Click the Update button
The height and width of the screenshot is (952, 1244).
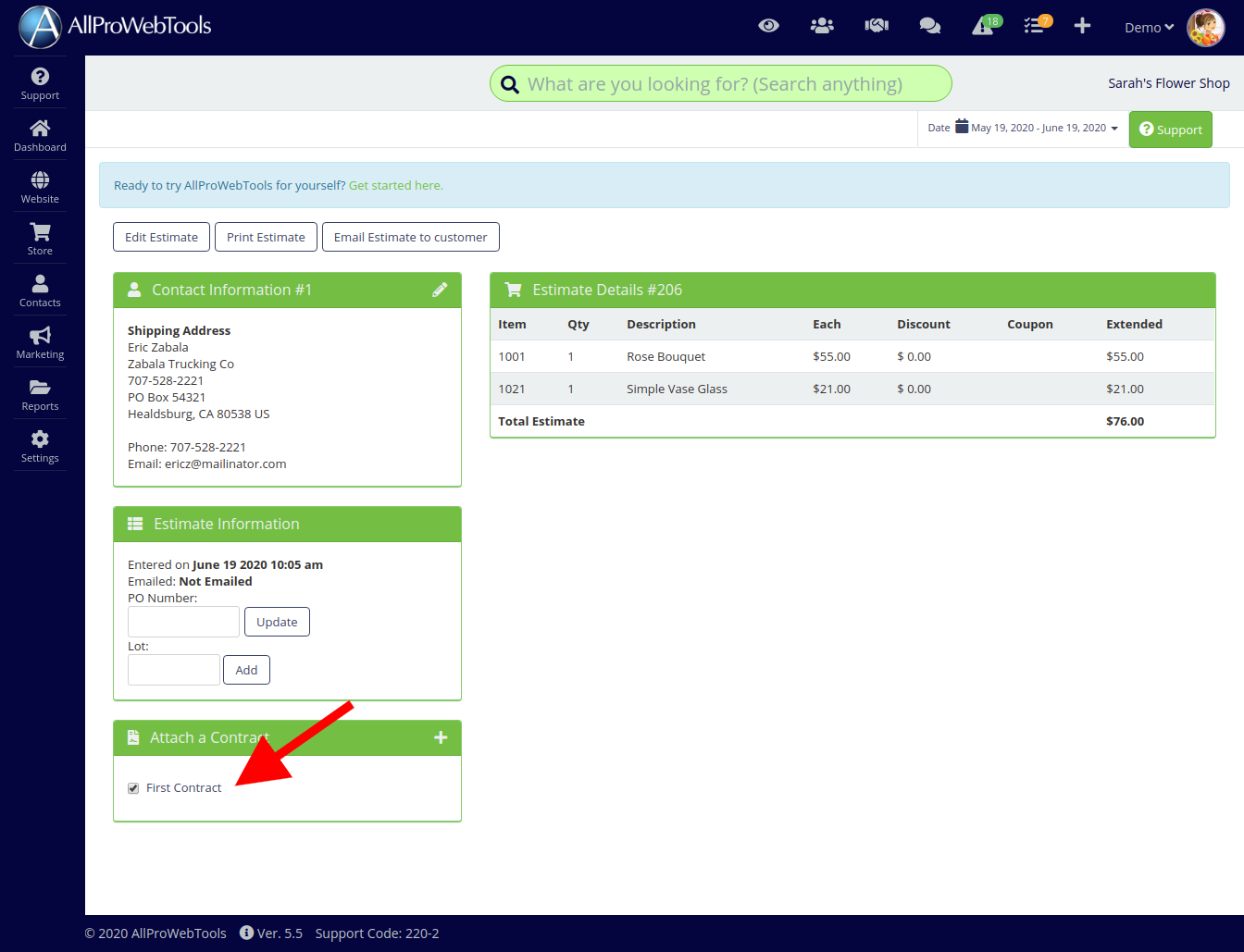point(277,622)
